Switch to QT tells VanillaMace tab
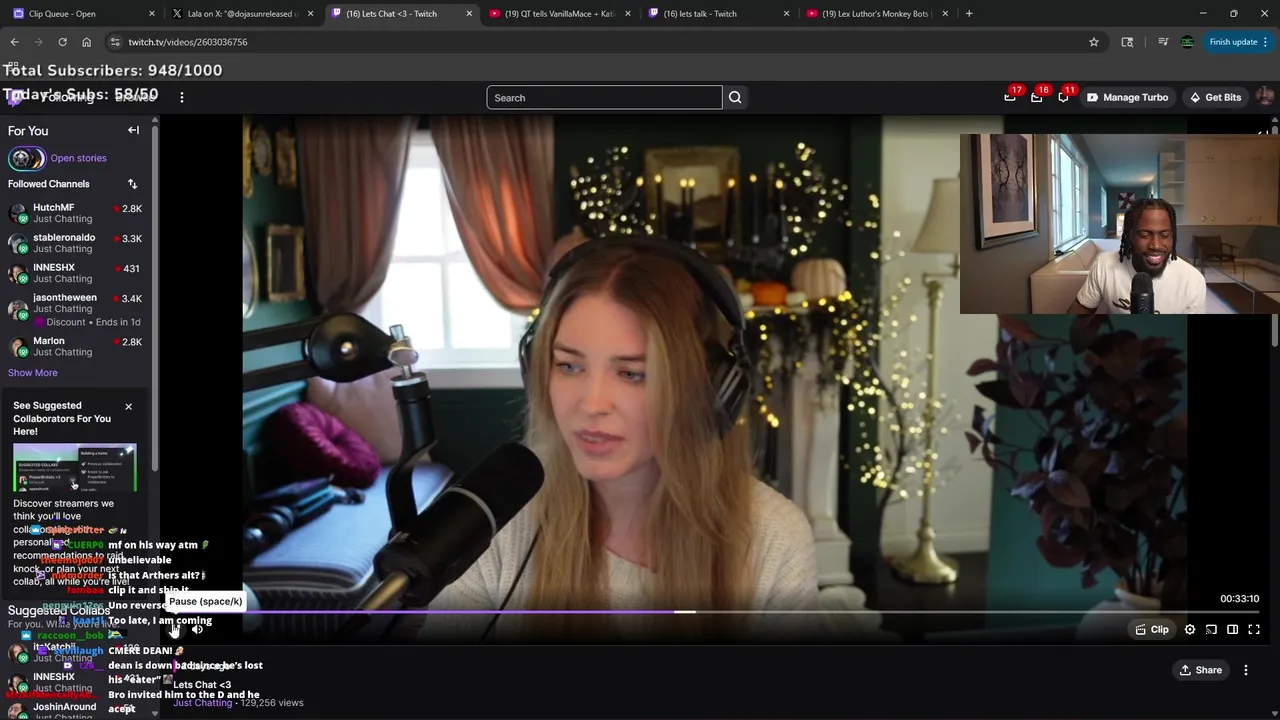This screenshot has width=1280, height=720. pos(558,14)
